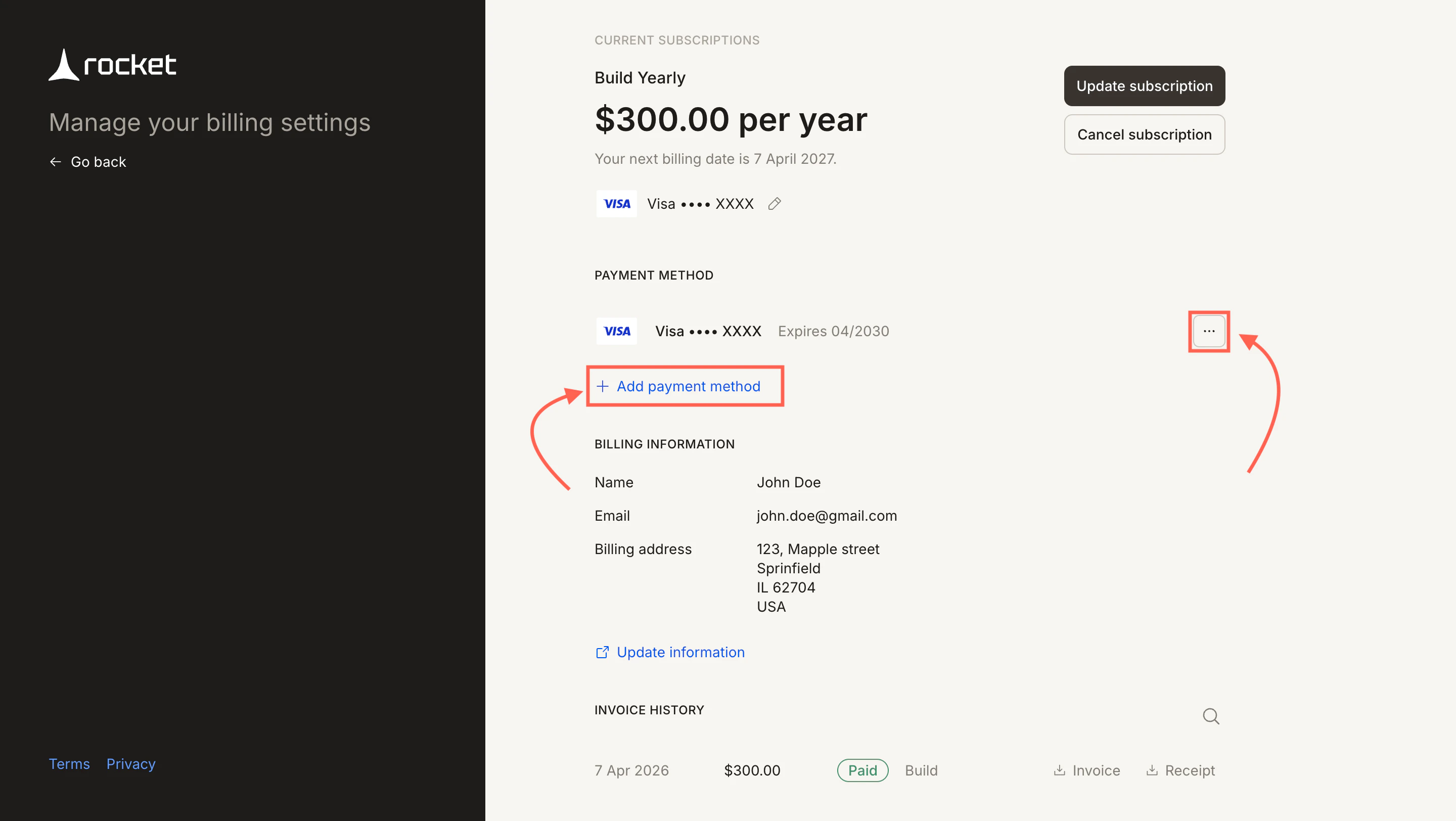Viewport: 1456px width, 821px height.
Task: Click the plus icon before Add payment method
Action: coord(603,386)
